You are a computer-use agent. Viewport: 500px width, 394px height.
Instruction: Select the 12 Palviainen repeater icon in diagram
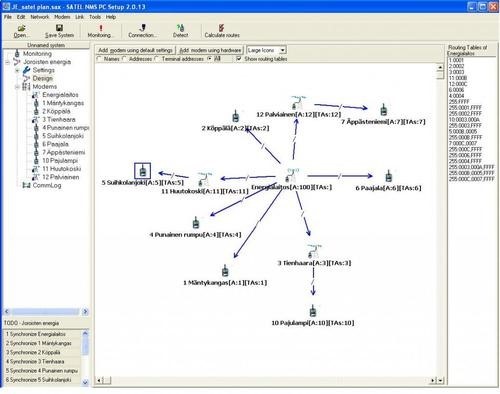298,103
